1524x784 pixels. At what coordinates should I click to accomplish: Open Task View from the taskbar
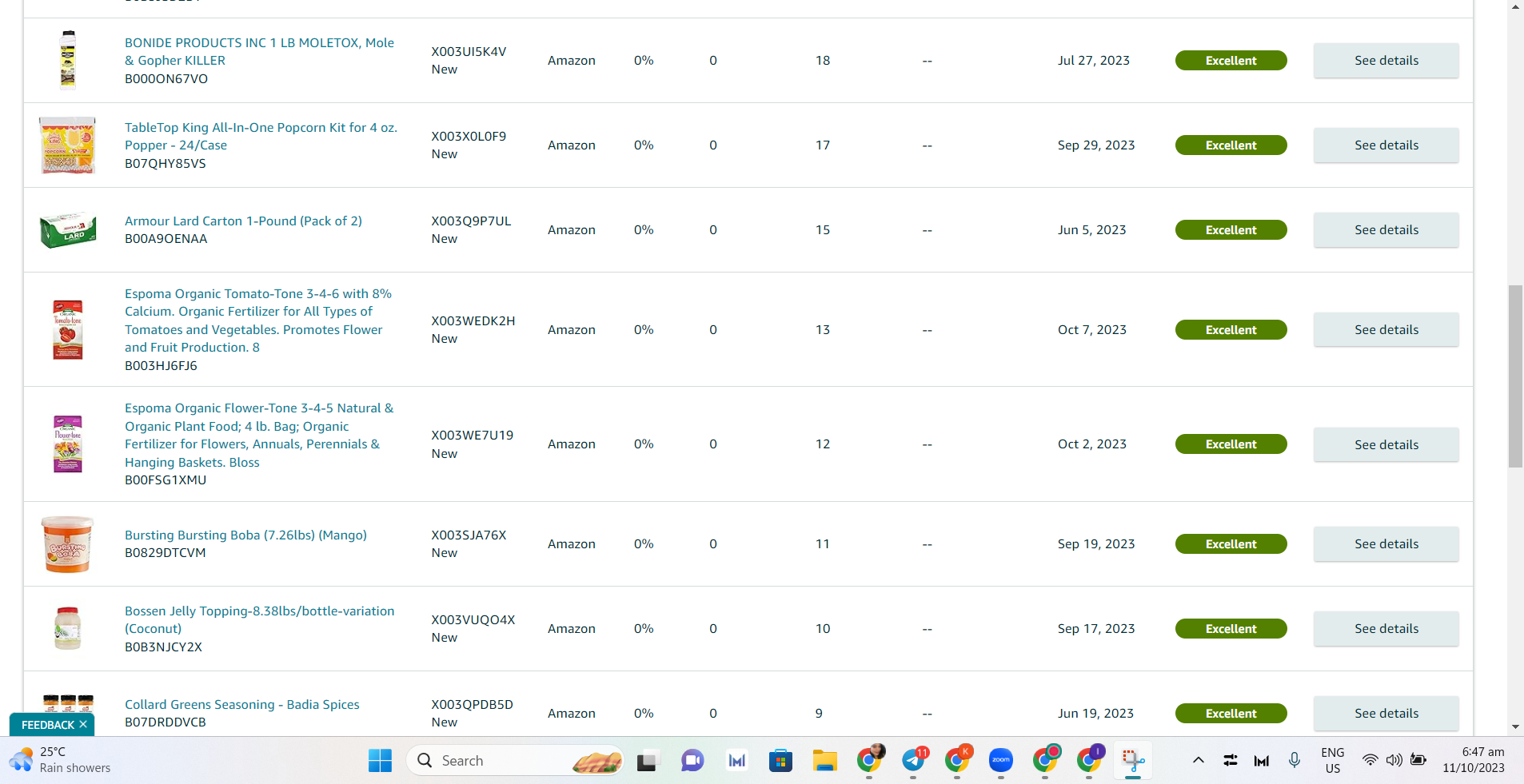647,761
